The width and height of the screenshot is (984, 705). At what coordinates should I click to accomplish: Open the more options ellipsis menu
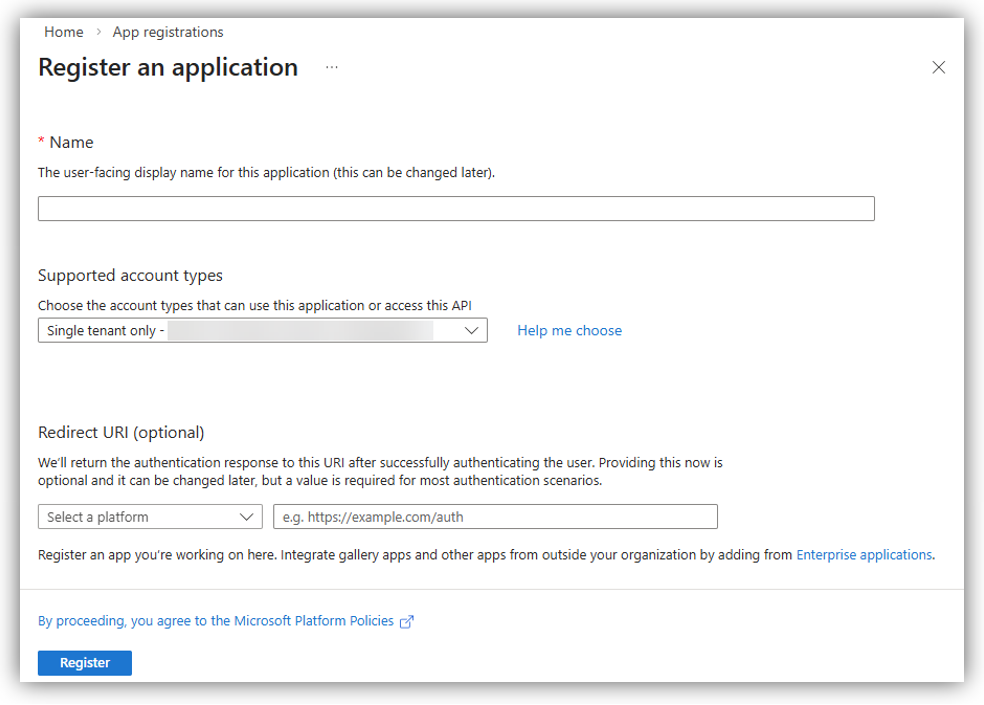(x=332, y=68)
